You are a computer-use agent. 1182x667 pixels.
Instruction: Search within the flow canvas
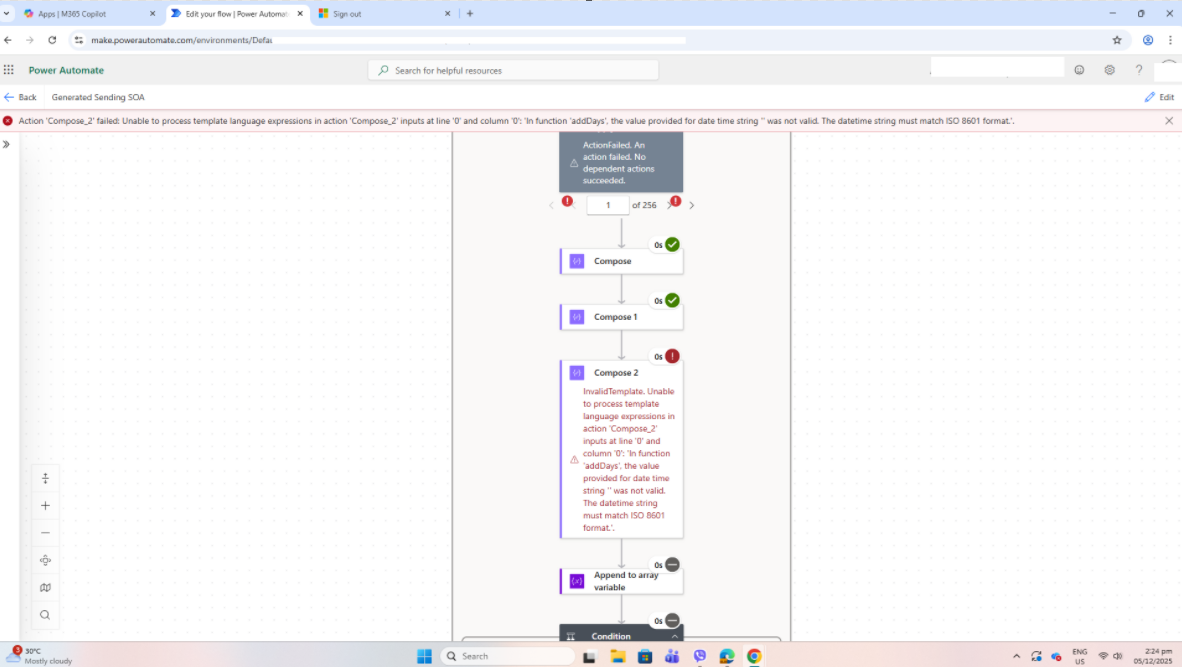click(x=45, y=615)
